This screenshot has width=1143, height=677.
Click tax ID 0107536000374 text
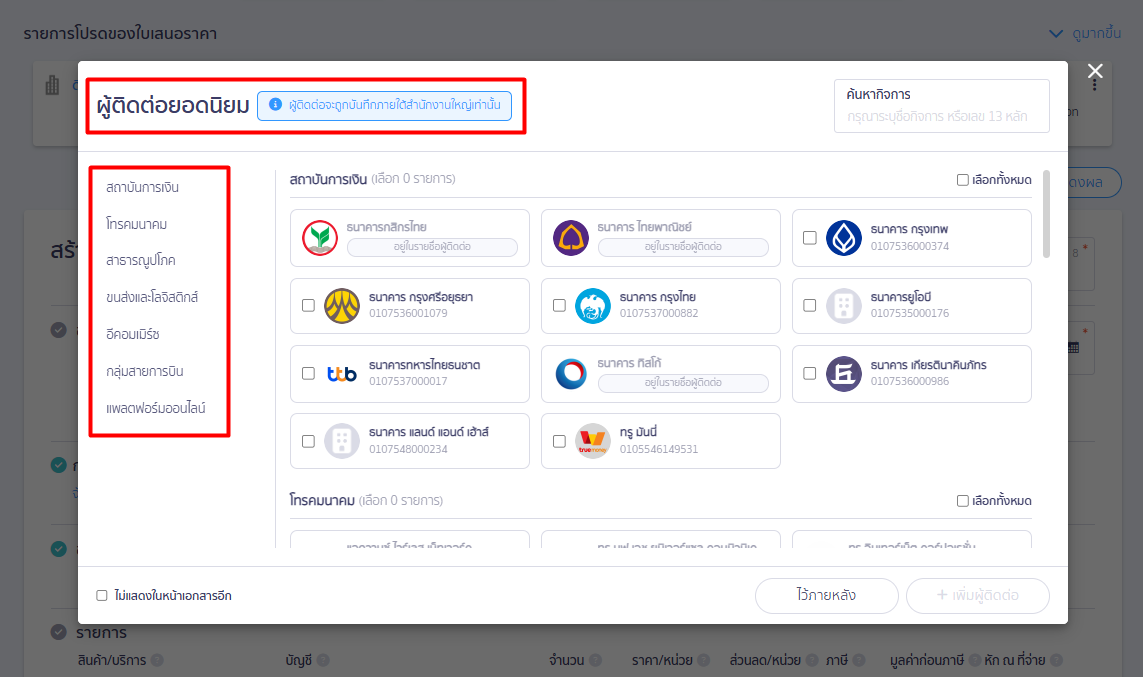910,246
